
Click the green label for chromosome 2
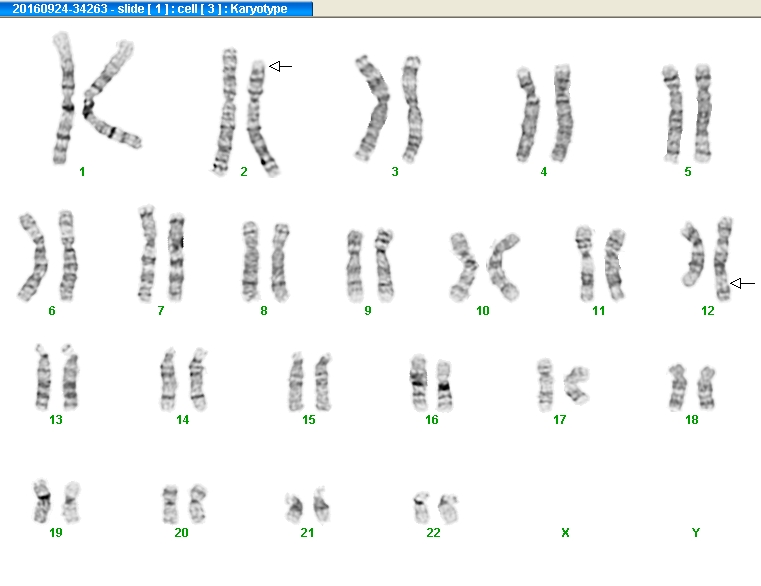coord(244,171)
